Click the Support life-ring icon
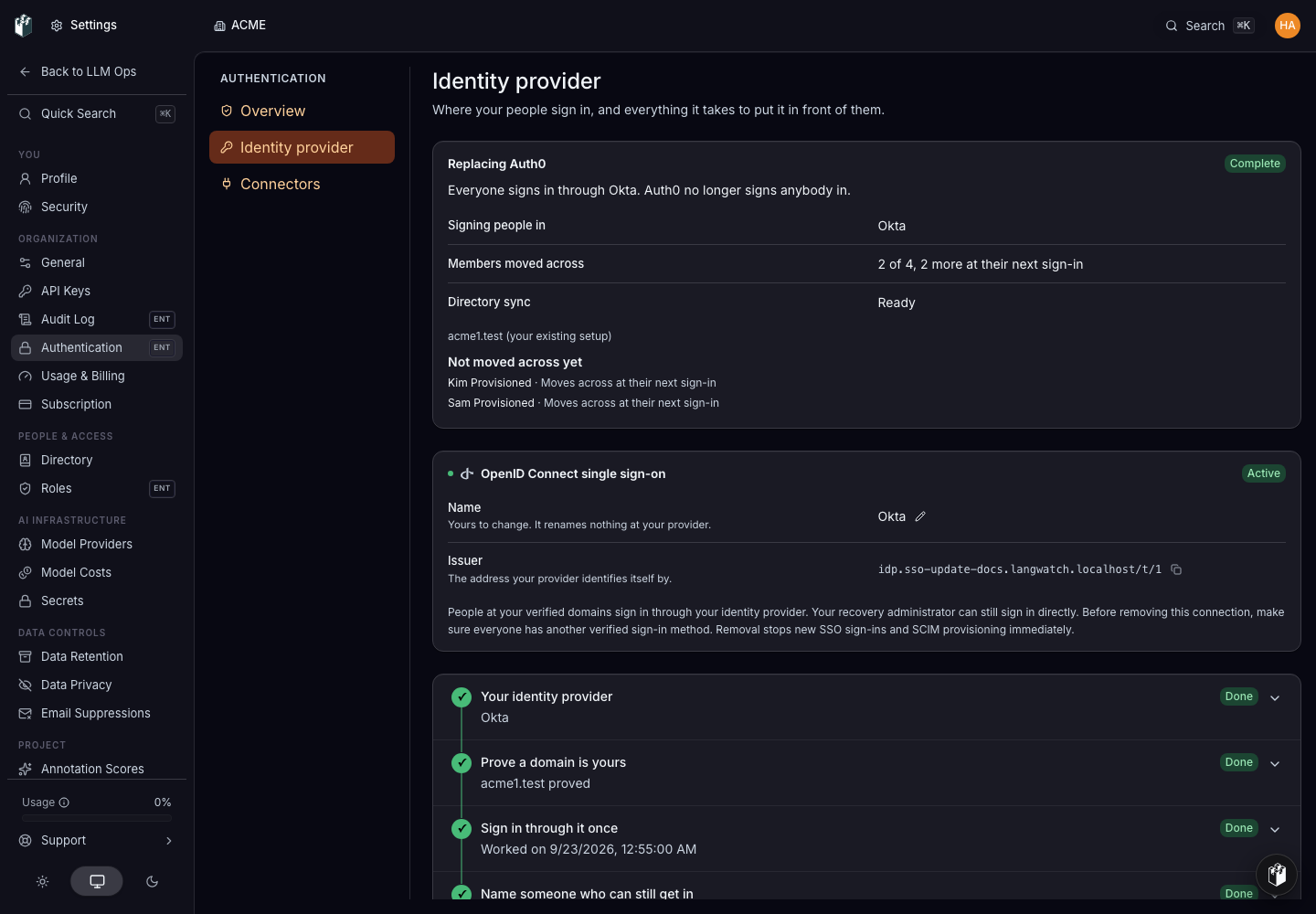The width and height of the screenshot is (1316, 914). tap(26, 841)
